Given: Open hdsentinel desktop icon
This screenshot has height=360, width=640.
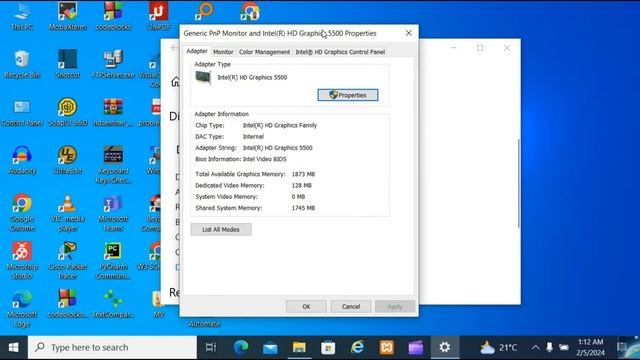Looking at the screenshot, I should tap(113, 113).
